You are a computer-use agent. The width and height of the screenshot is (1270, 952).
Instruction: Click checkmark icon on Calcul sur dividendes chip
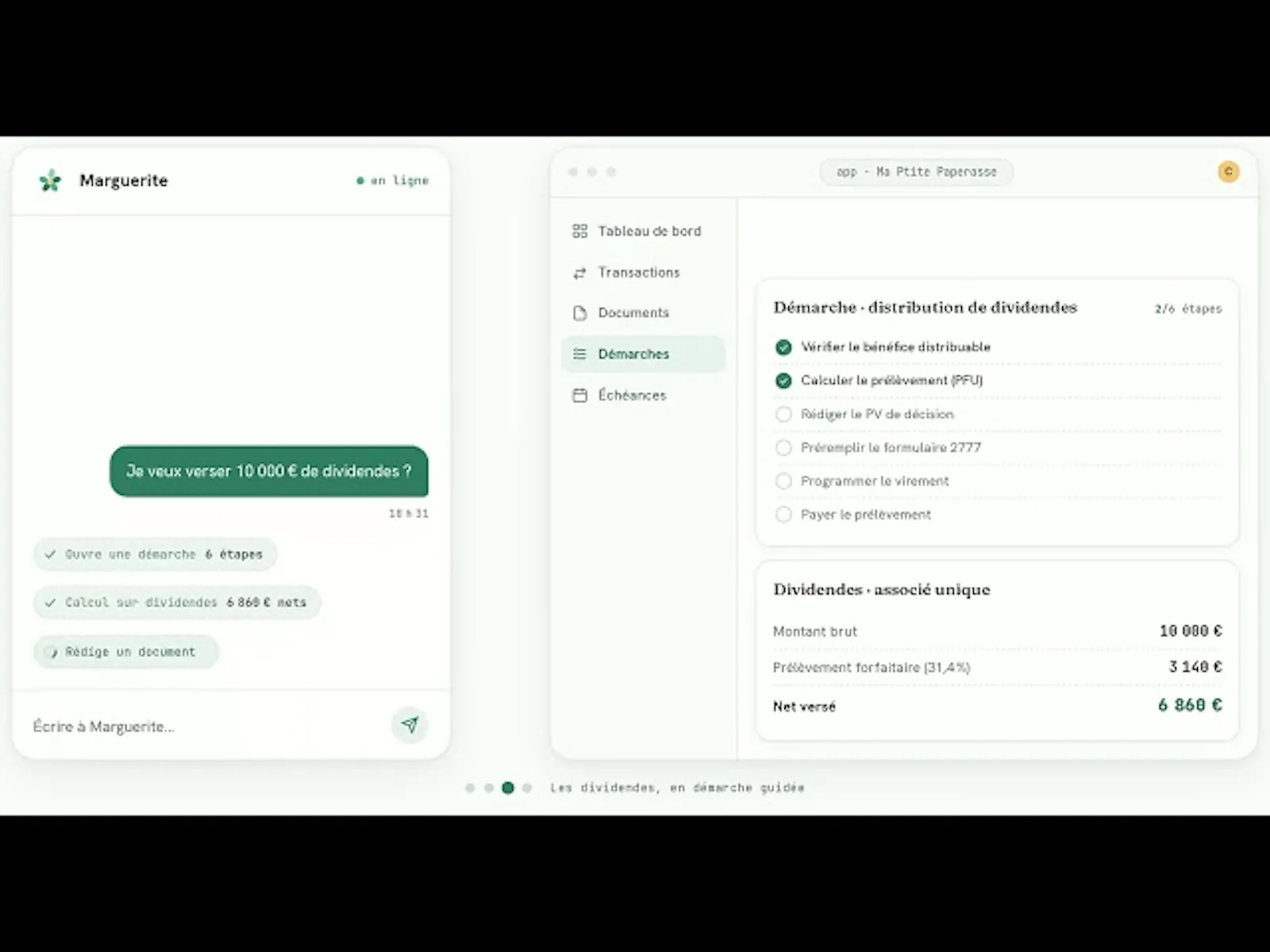pyautogui.click(x=50, y=603)
